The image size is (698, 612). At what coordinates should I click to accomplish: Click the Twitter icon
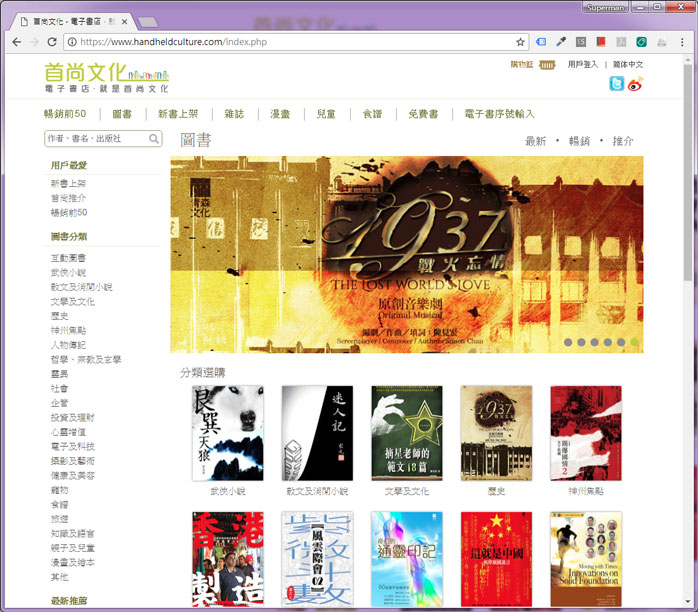point(617,83)
